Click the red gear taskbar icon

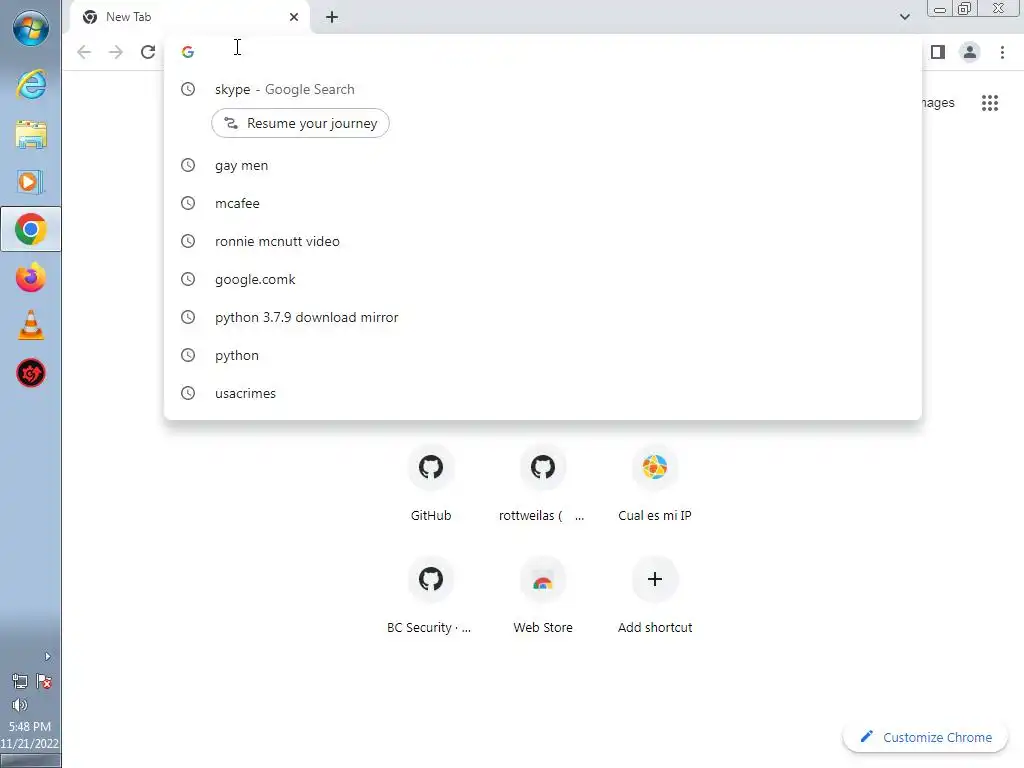pos(31,374)
